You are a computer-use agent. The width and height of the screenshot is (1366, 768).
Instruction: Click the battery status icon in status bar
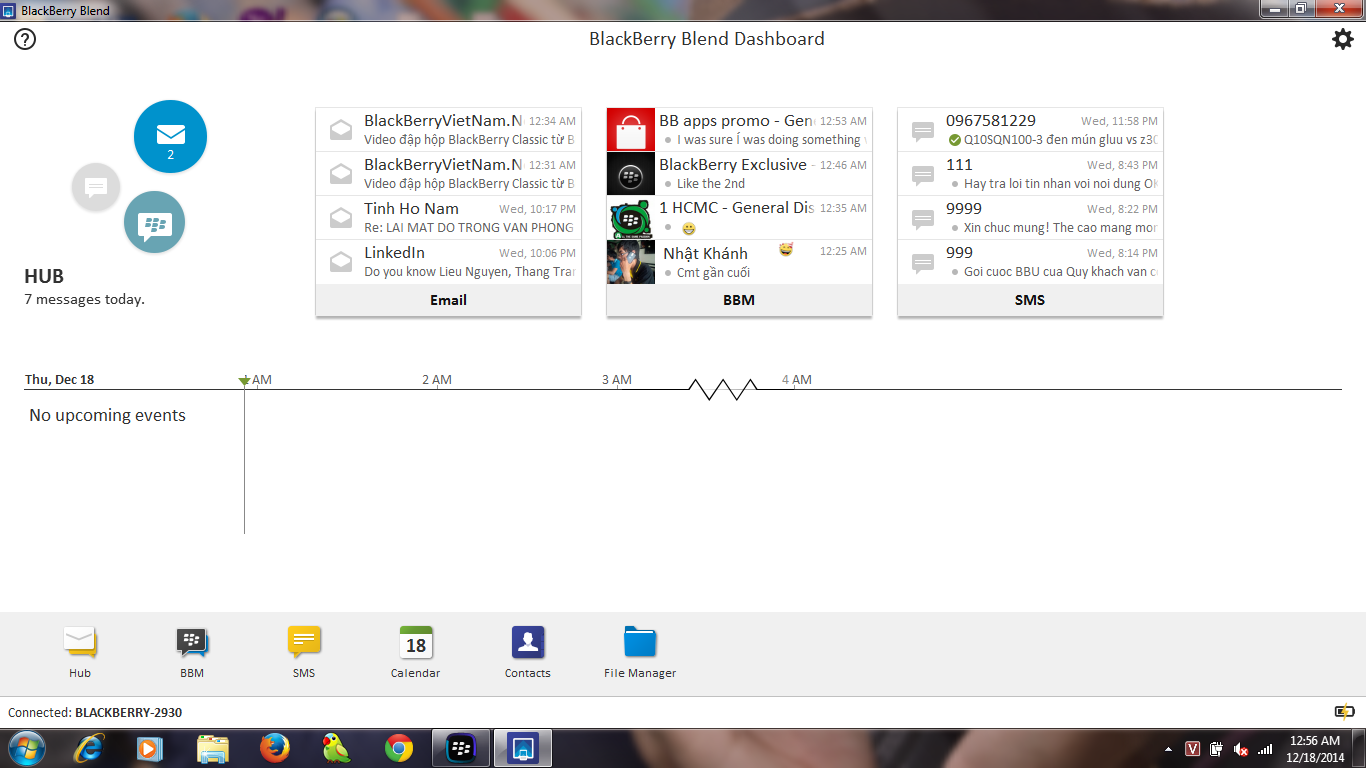click(x=1344, y=712)
